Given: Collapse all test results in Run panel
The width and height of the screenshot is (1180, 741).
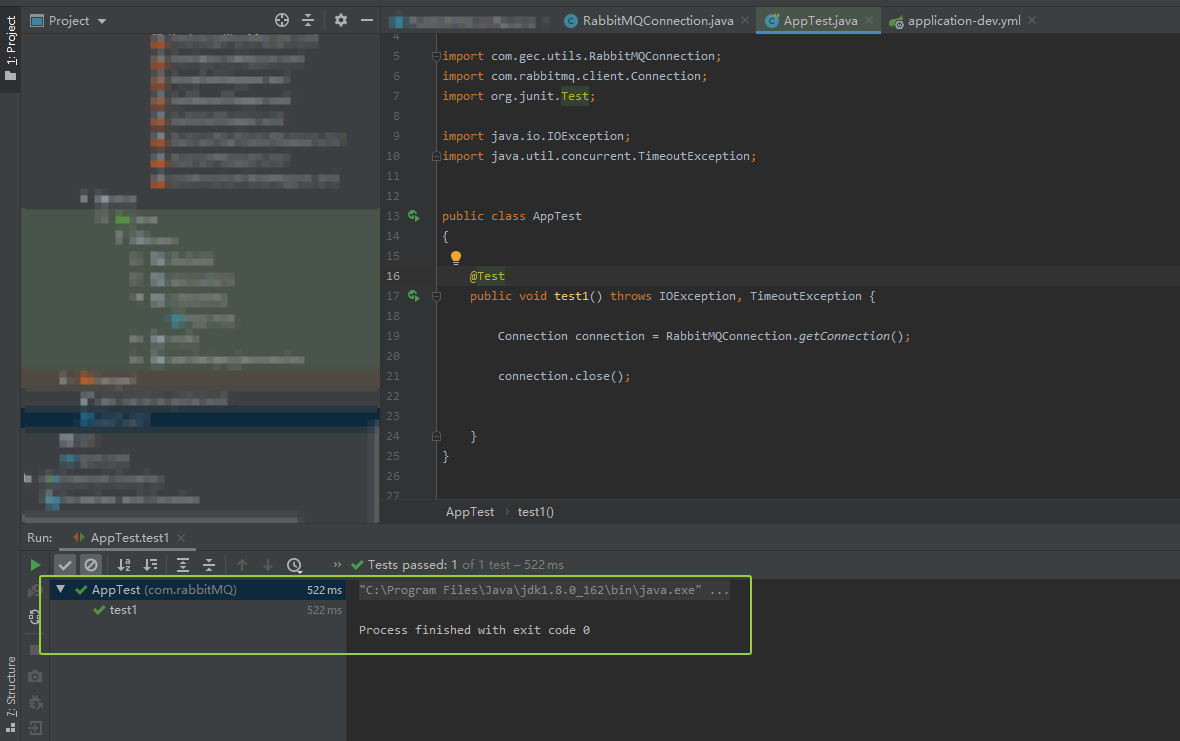Looking at the screenshot, I should pos(209,565).
